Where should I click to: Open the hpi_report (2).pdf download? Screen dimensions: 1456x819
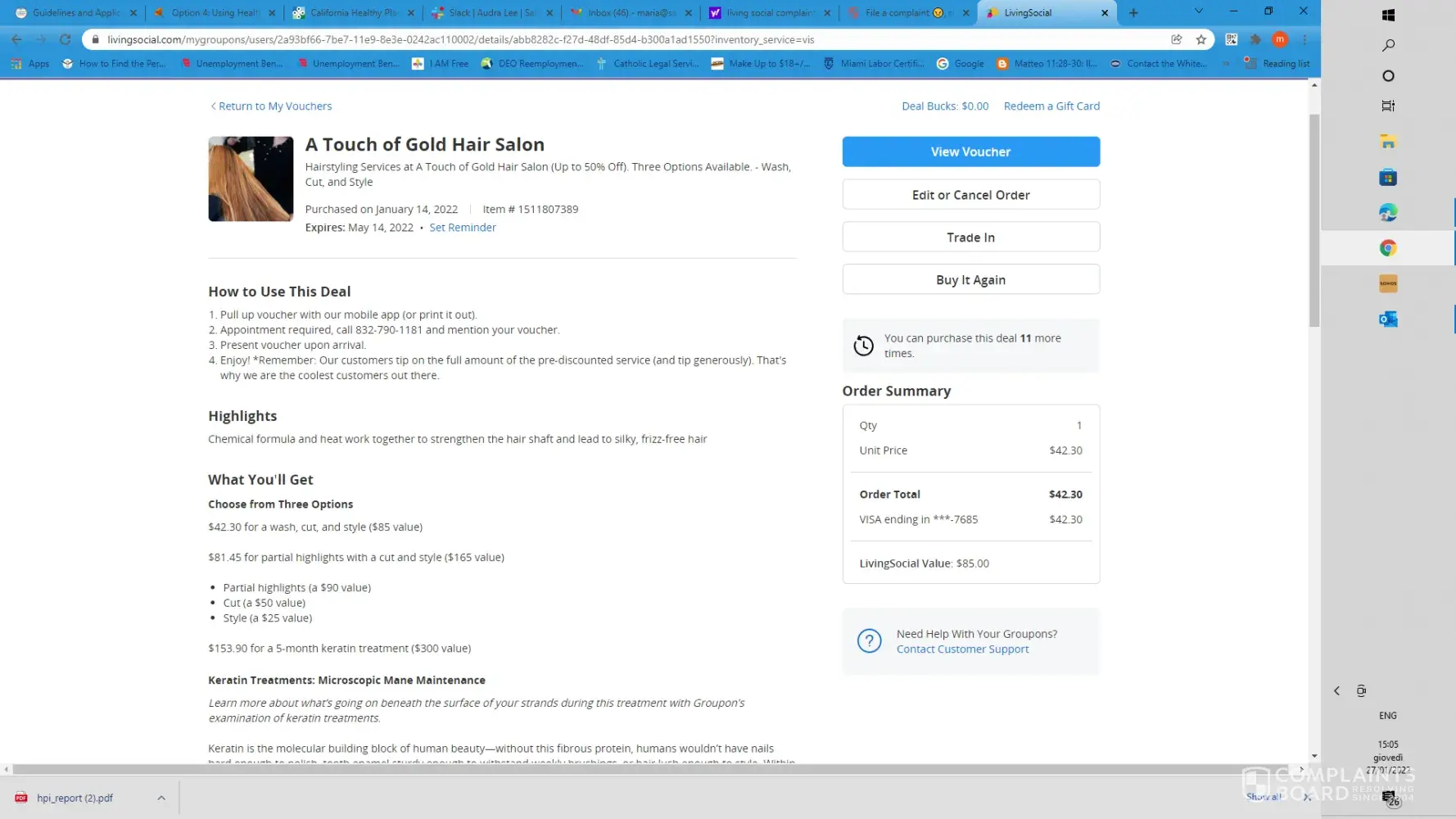click(75, 798)
